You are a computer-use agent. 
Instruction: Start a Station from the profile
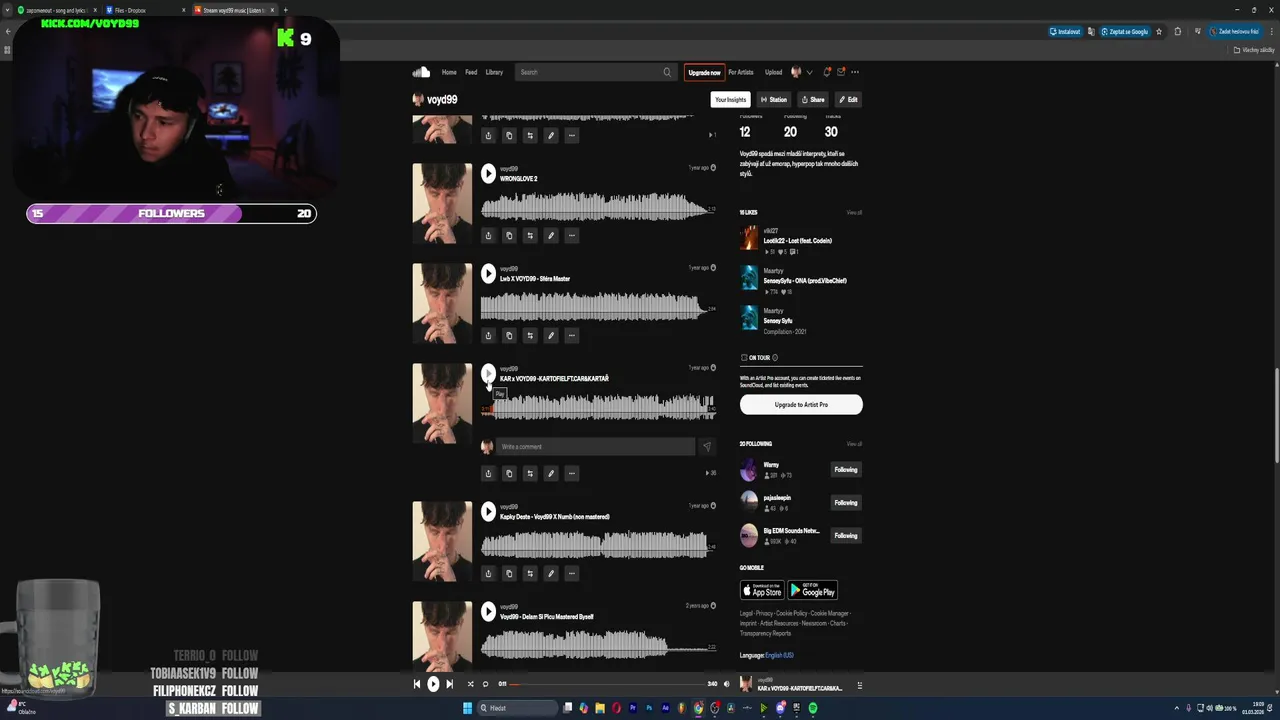point(773,100)
